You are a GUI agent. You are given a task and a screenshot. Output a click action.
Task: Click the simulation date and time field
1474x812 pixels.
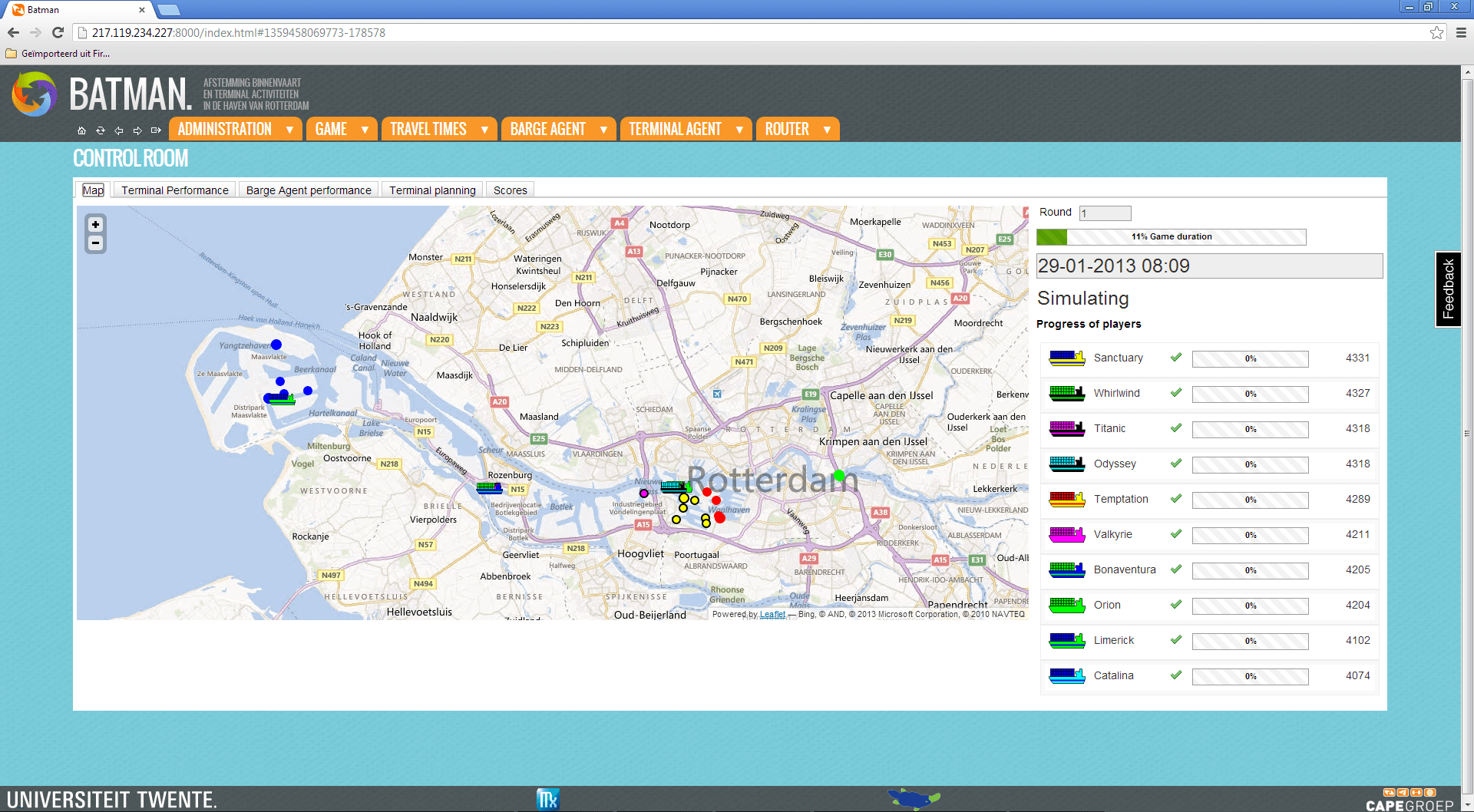1210,266
